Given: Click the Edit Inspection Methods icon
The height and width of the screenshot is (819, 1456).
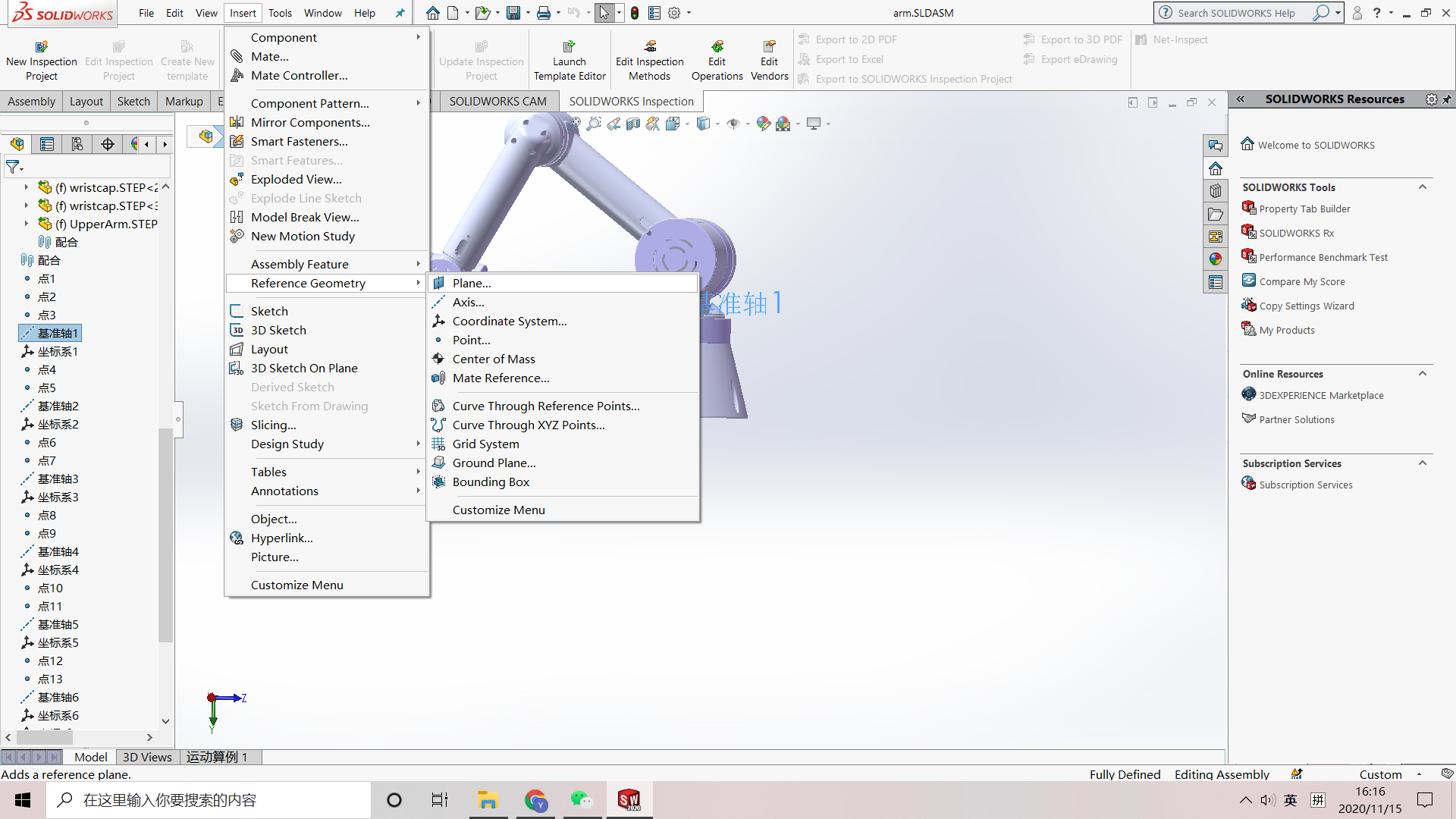Looking at the screenshot, I should tap(649, 47).
